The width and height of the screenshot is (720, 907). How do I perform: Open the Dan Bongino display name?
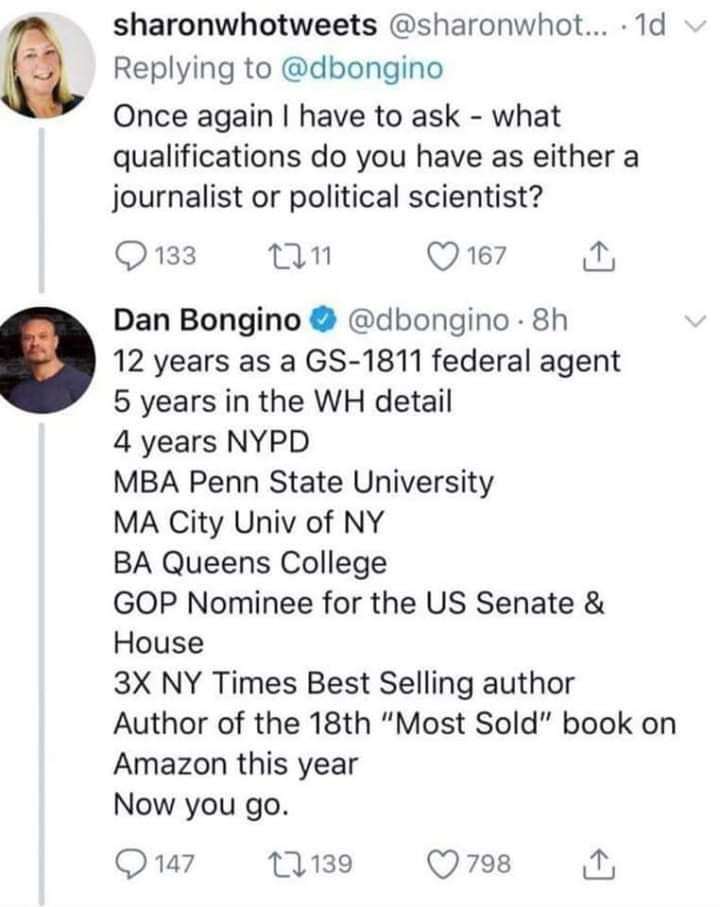[206, 320]
